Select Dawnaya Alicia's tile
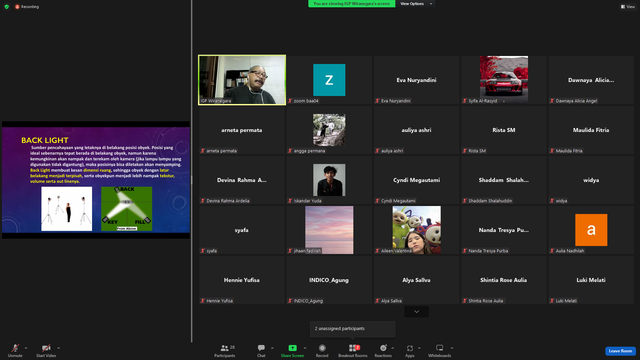 (x=591, y=80)
